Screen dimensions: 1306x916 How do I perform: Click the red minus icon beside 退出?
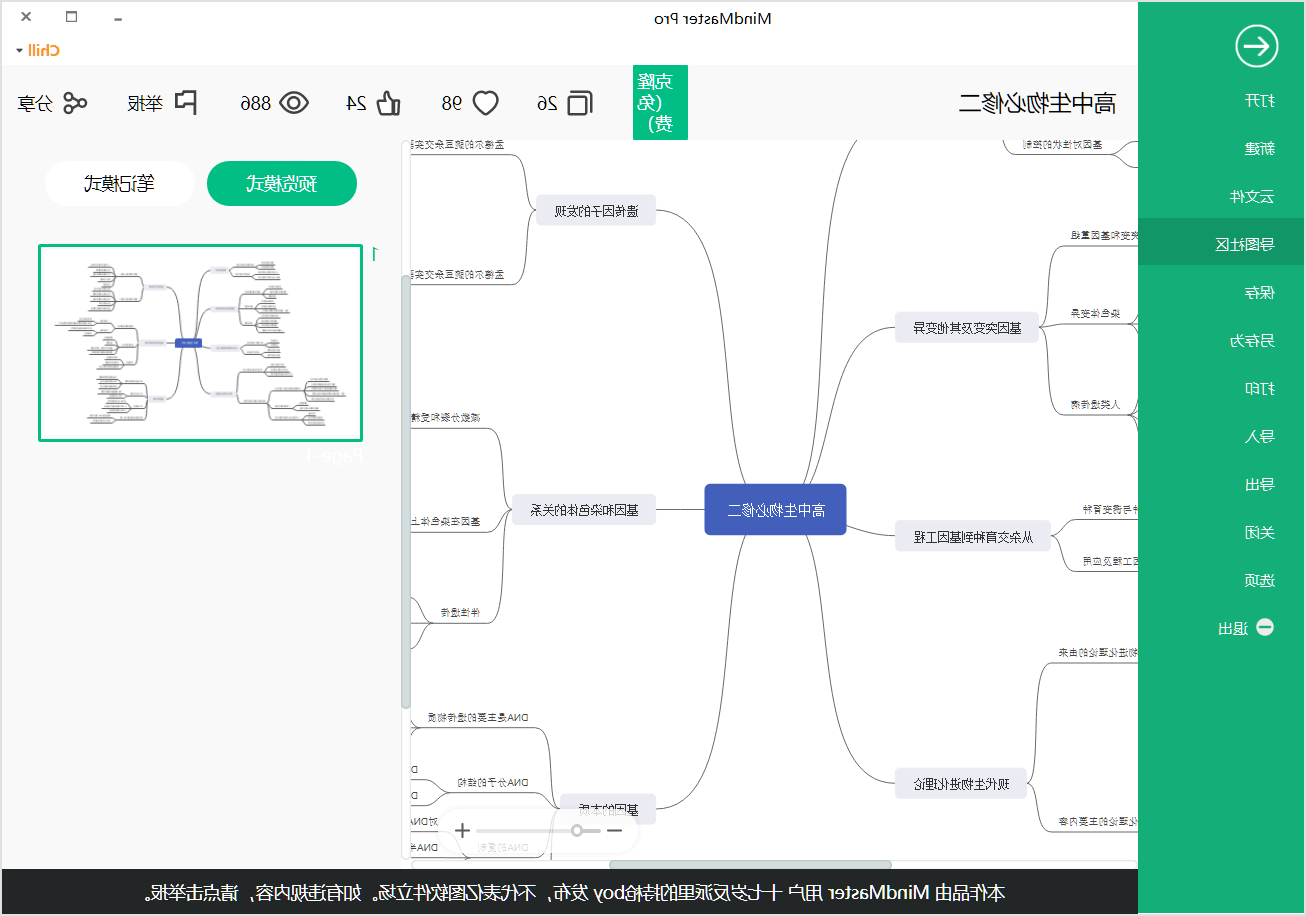[1265, 628]
